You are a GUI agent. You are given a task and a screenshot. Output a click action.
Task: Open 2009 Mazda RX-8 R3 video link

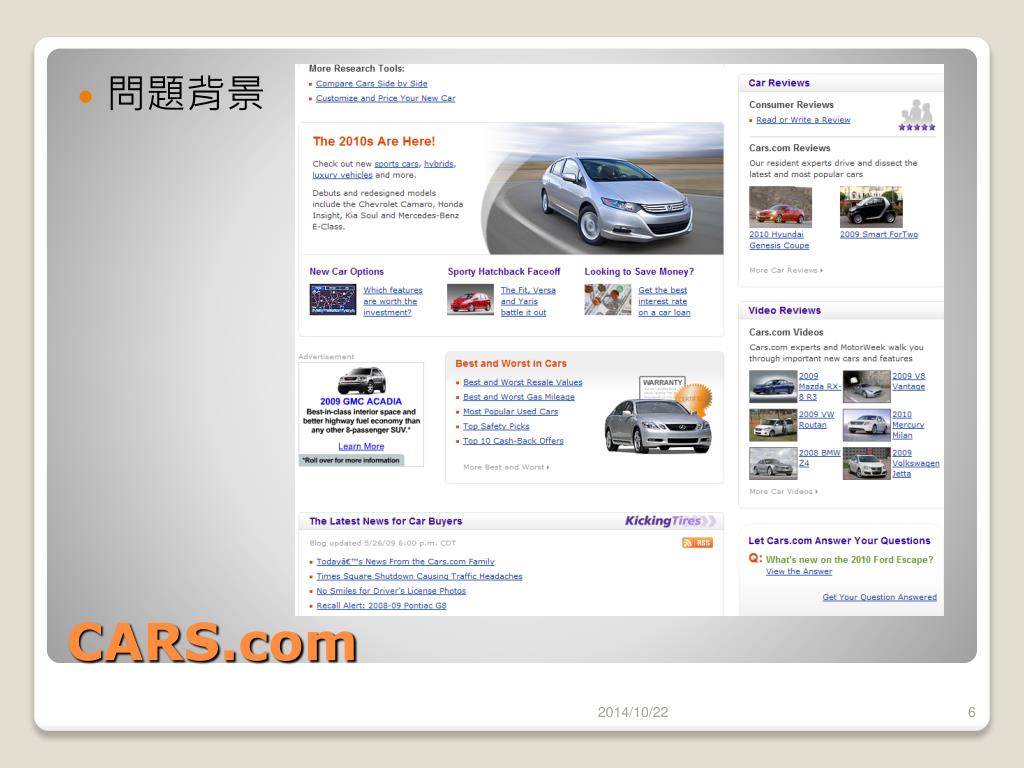pyautogui.click(x=819, y=386)
